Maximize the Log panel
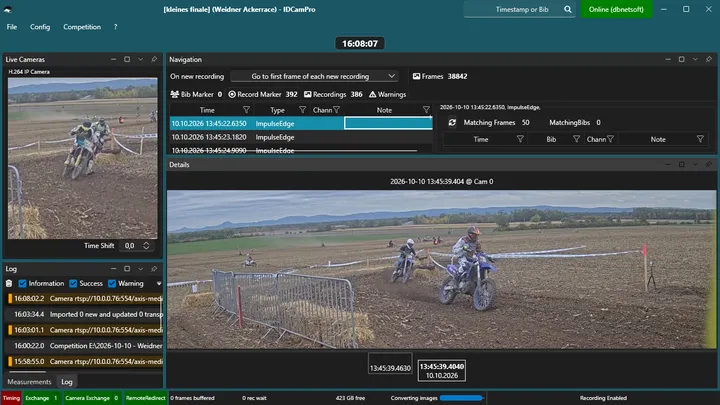This screenshot has height=405, width=720. [127, 269]
